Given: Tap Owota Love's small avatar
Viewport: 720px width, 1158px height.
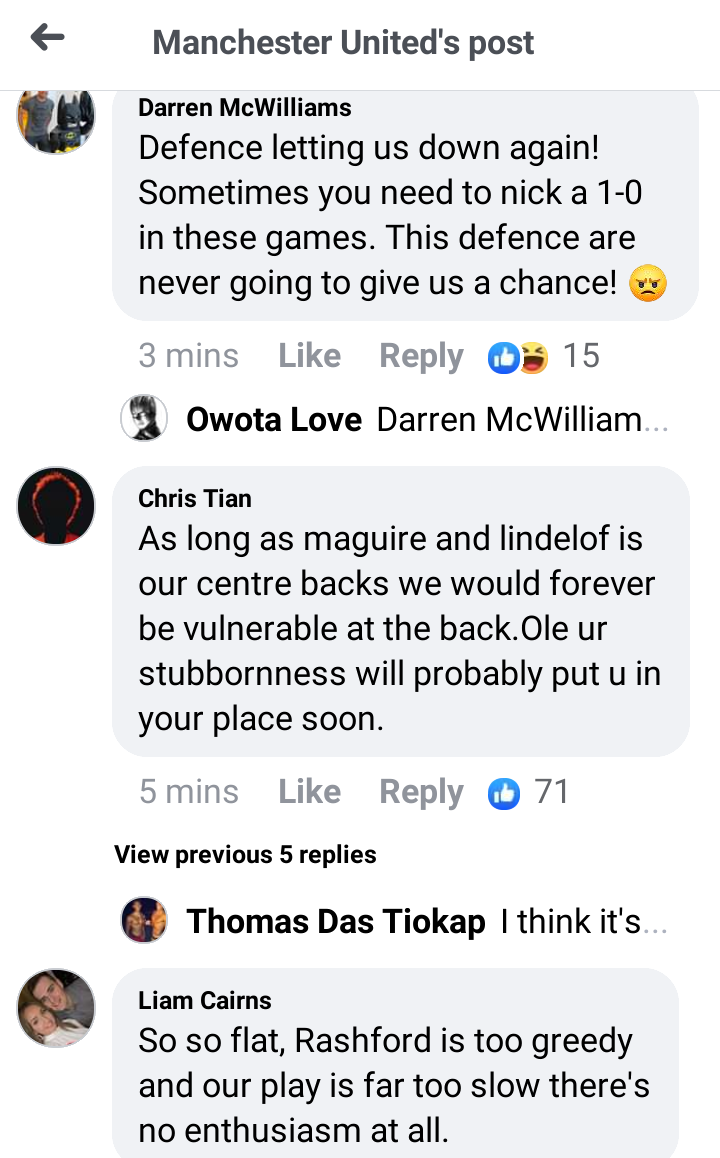Looking at the screenshot, I should (x=144, y=418).
